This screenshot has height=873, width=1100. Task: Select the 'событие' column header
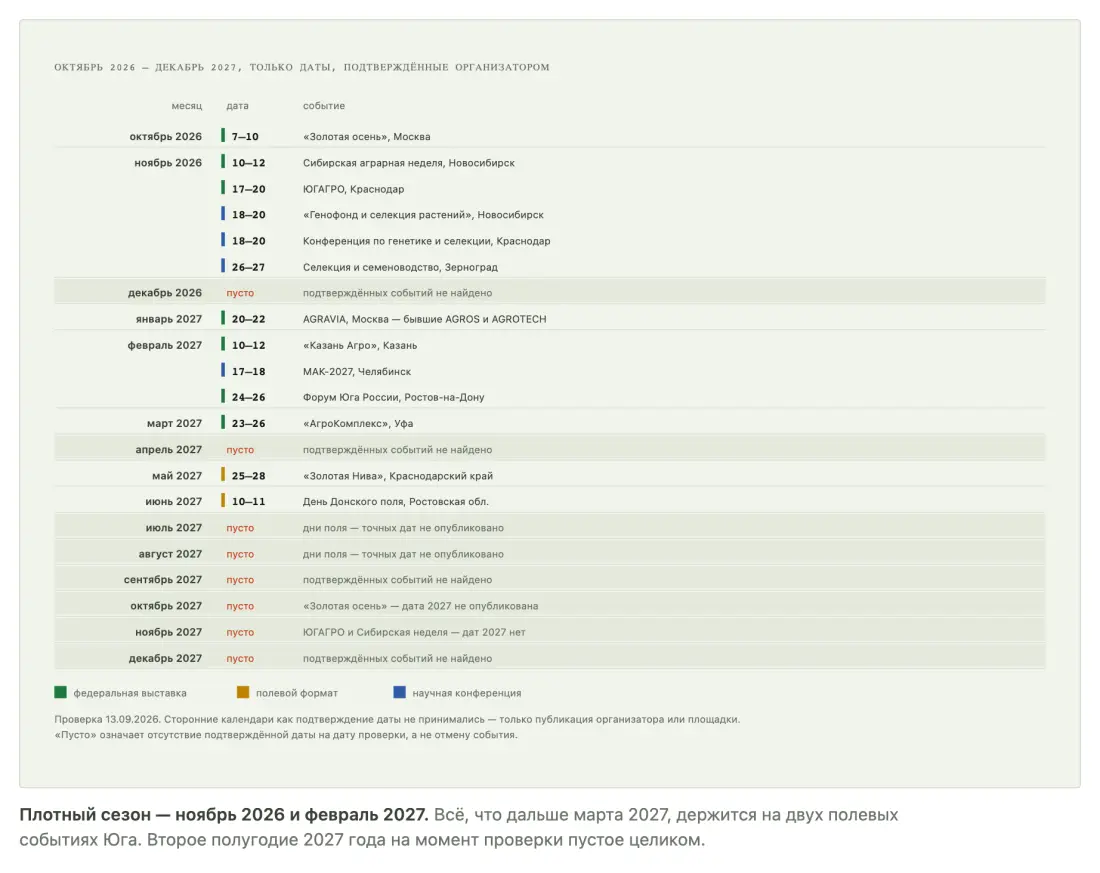coord(323,106)
